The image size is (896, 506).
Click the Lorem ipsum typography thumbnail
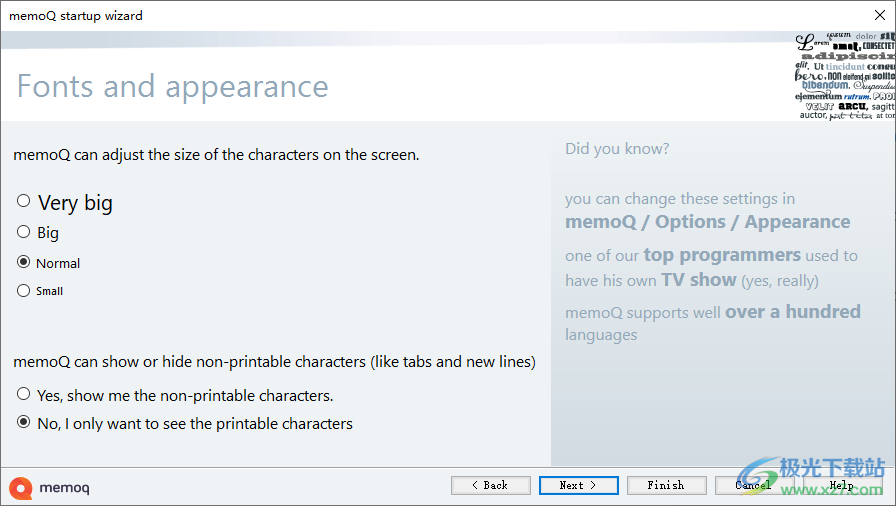[845, 76]
